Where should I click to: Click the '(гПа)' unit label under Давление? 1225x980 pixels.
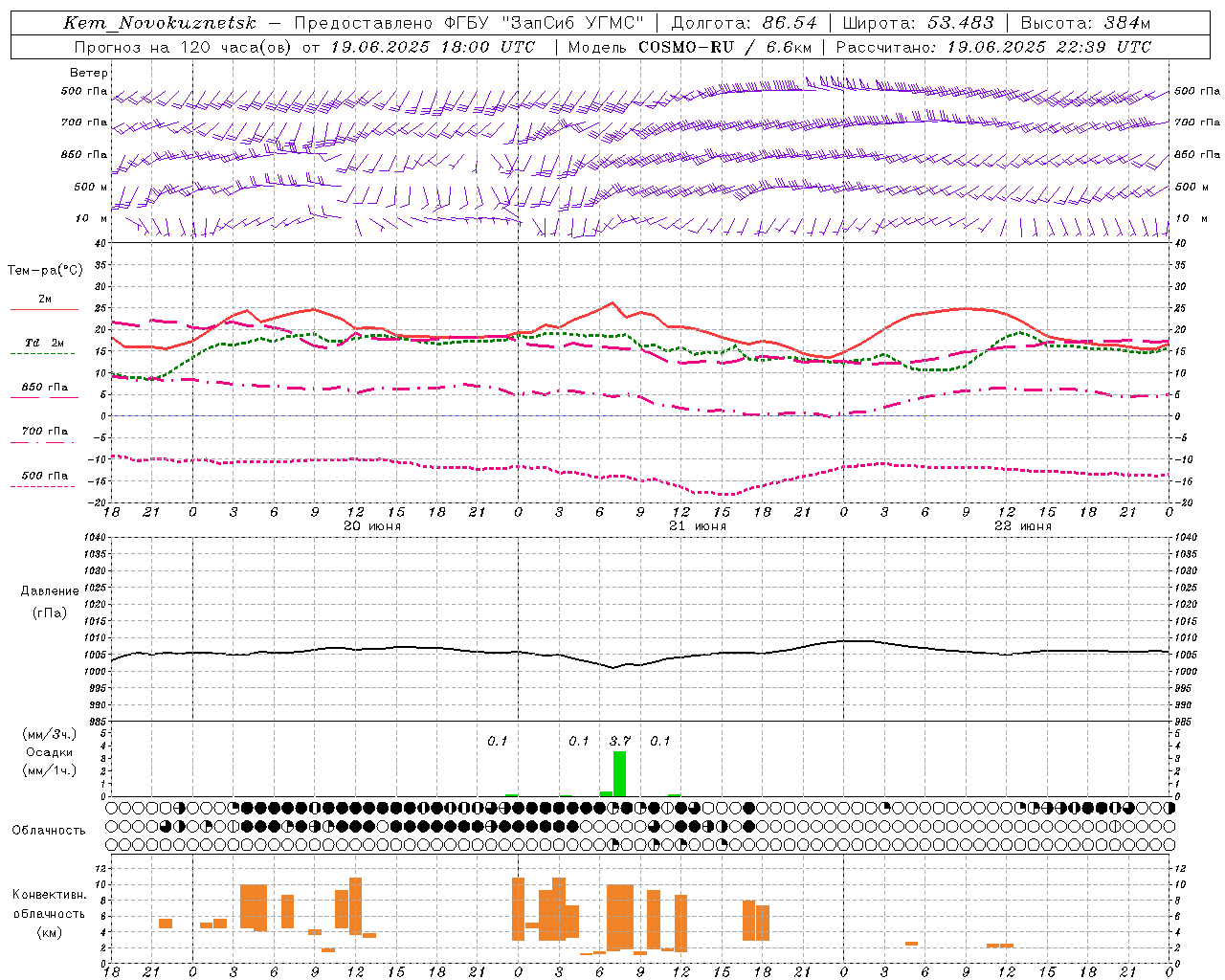50,612
